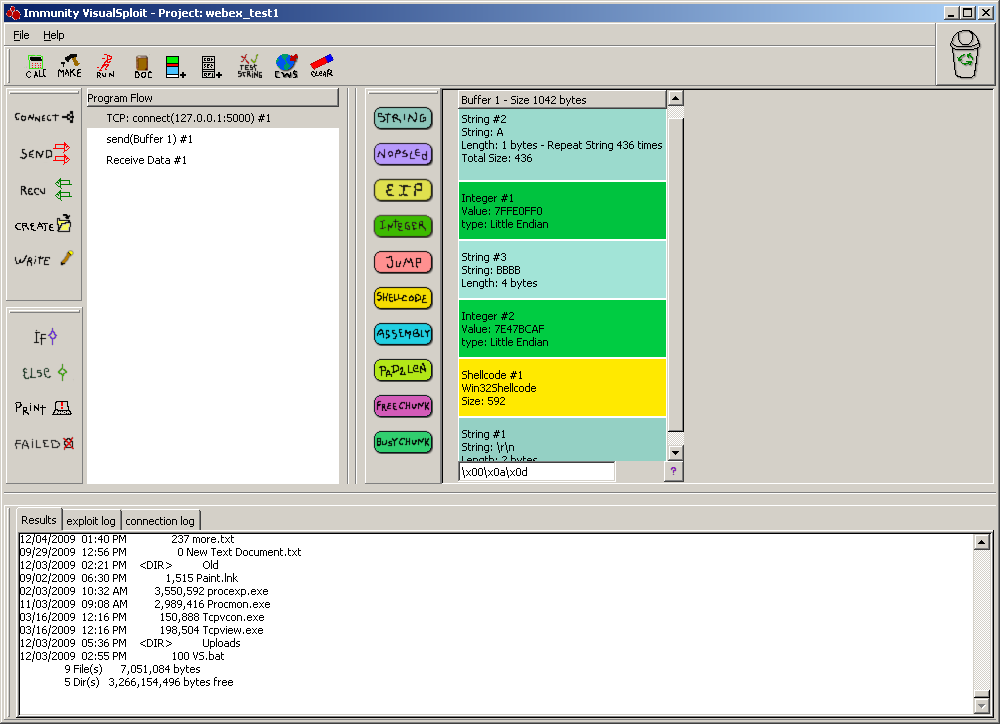Click the purple question mark help button
Screen dimensions: 1000x724
(673, 471)
